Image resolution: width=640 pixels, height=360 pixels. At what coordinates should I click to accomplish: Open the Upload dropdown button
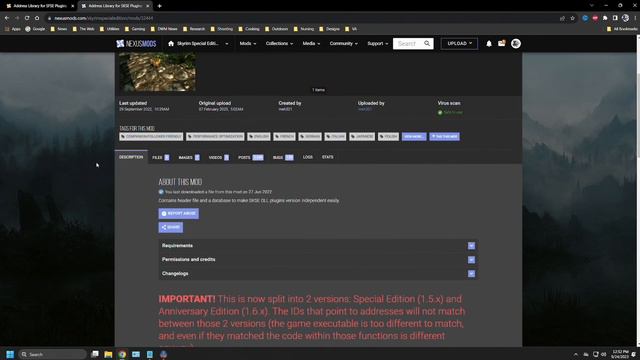[x=459, y=44]
